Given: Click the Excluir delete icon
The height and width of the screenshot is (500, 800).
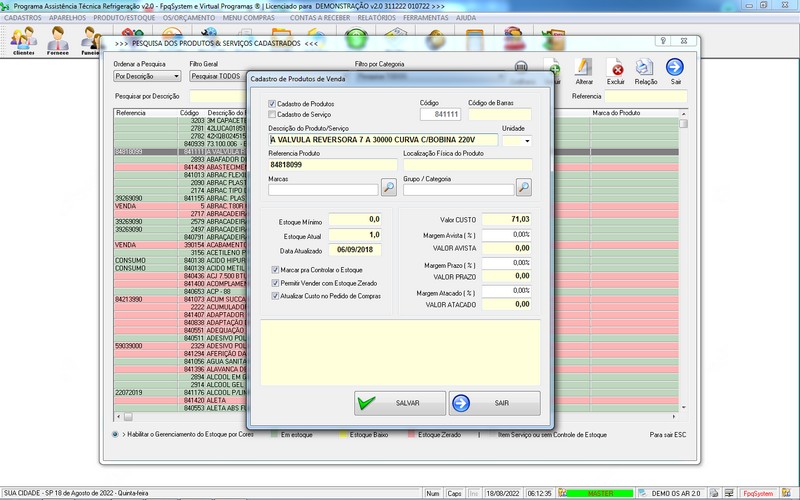Looking at the screenshot, I should click(615, 71).
